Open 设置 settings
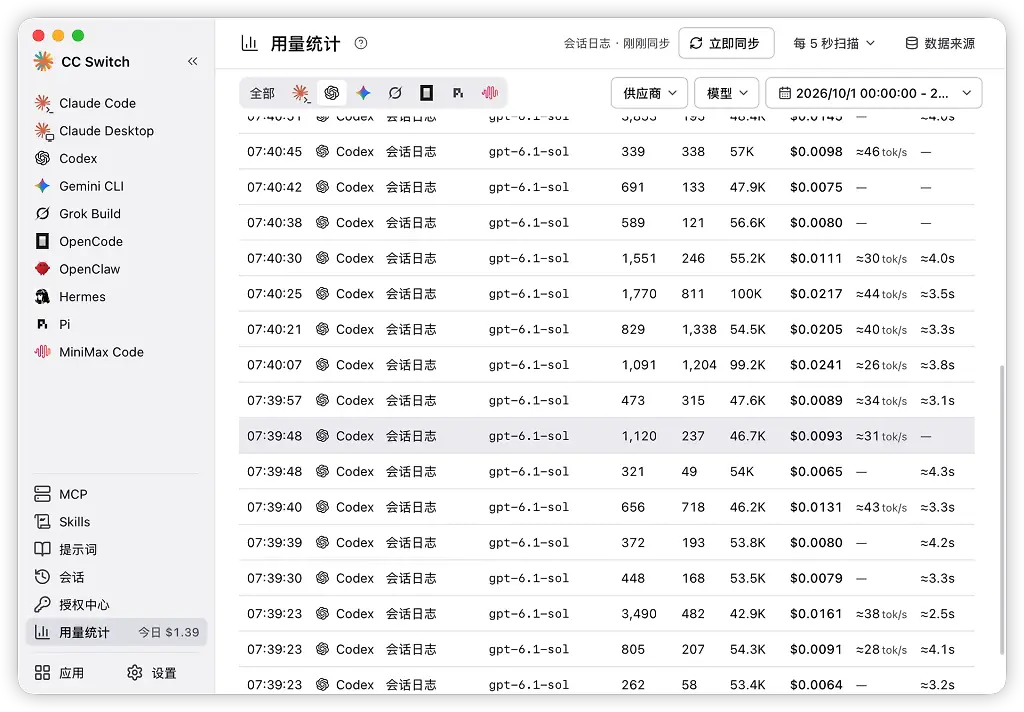Viewport: 1024px width, 712px height. (x=152, y=673)
